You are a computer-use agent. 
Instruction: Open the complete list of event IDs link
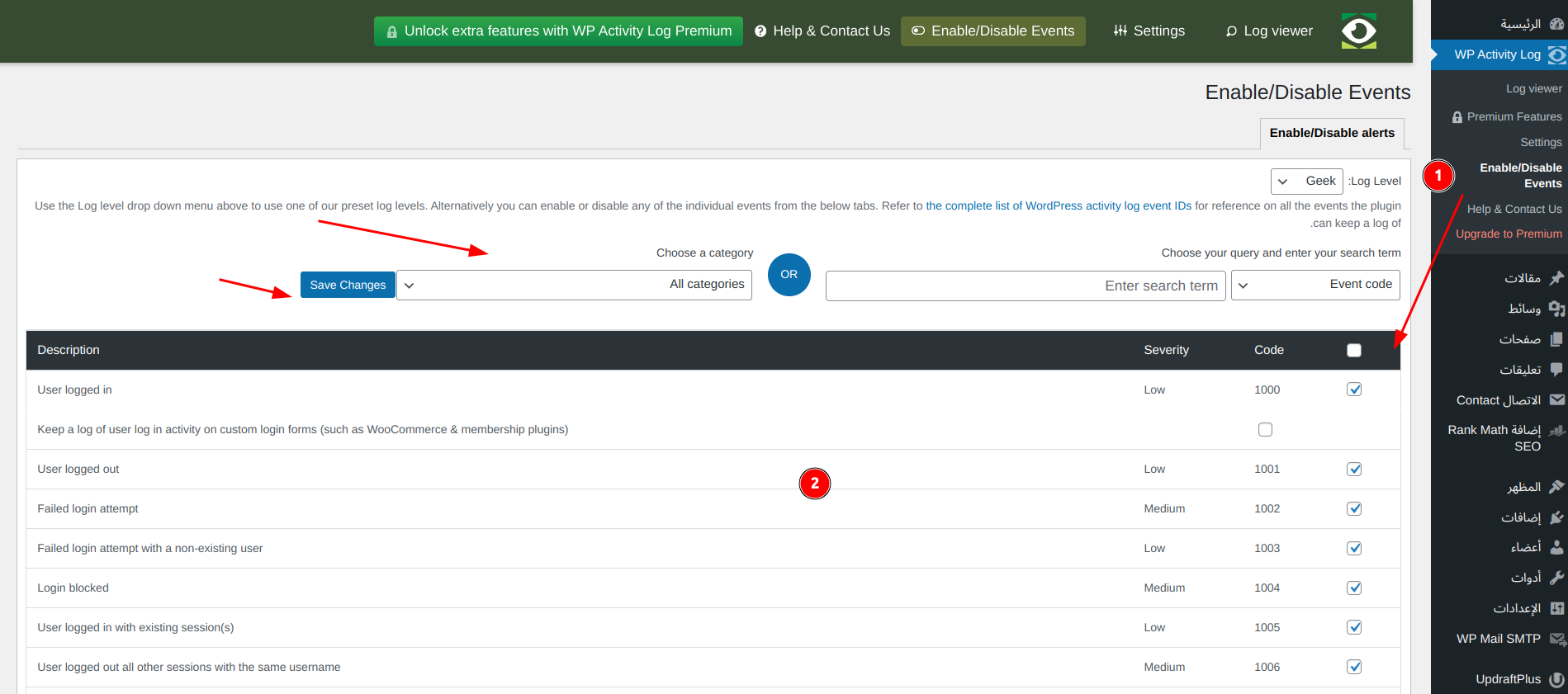1058,205
